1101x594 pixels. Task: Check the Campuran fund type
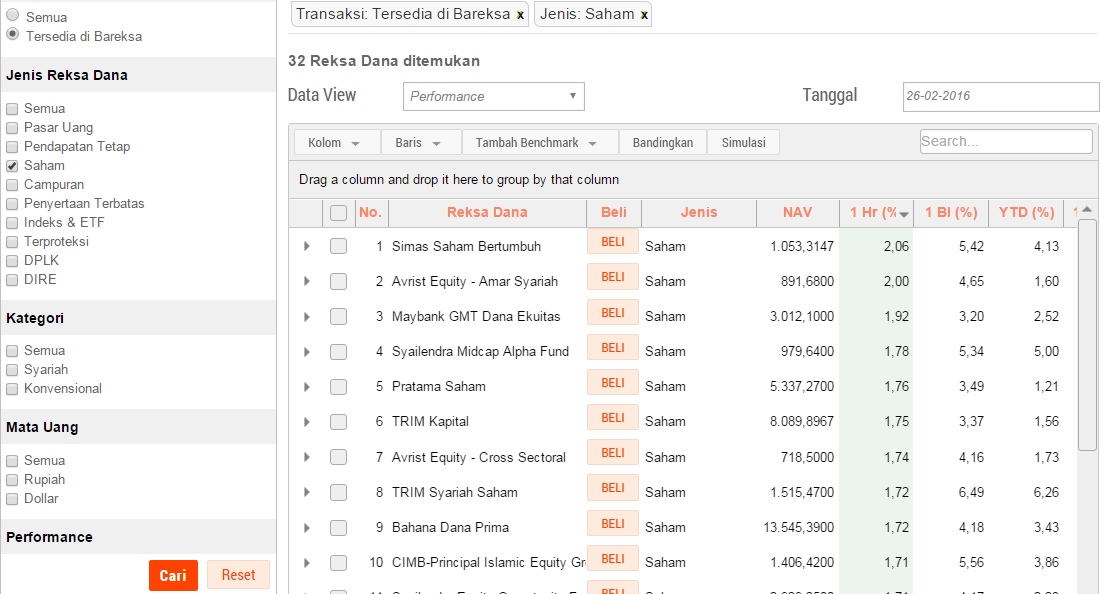click(12, 185)
